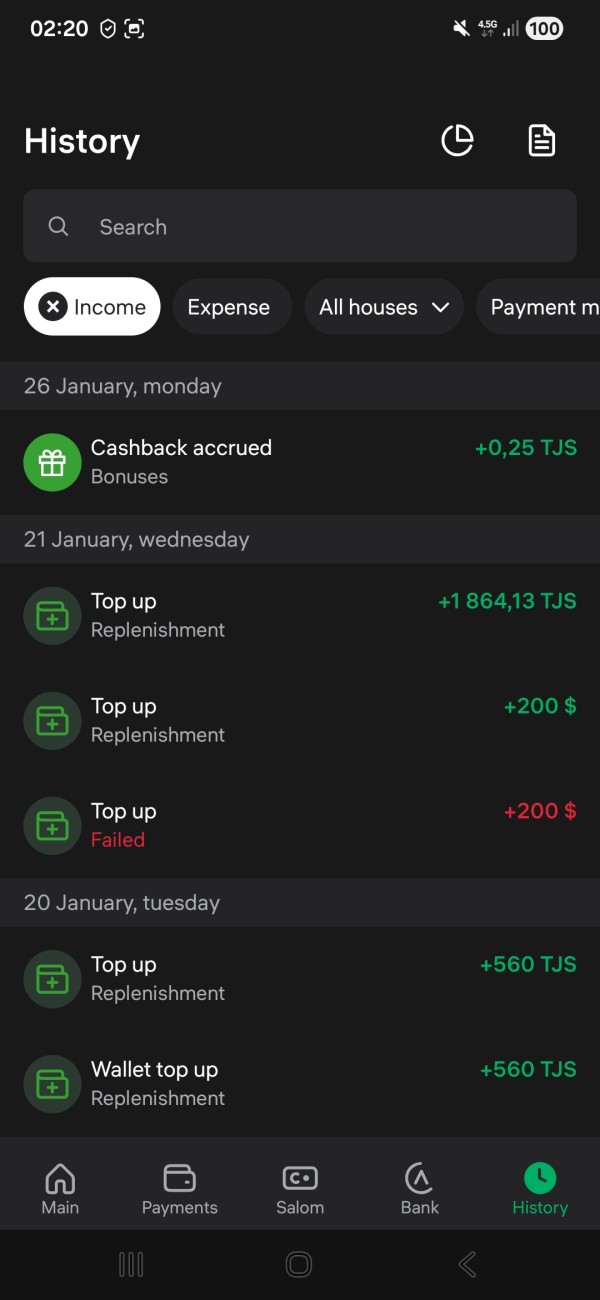Tap the Wallet top up replenishment icon
This screenshot has width=600, height=1300.
(x=52, y=1083)
